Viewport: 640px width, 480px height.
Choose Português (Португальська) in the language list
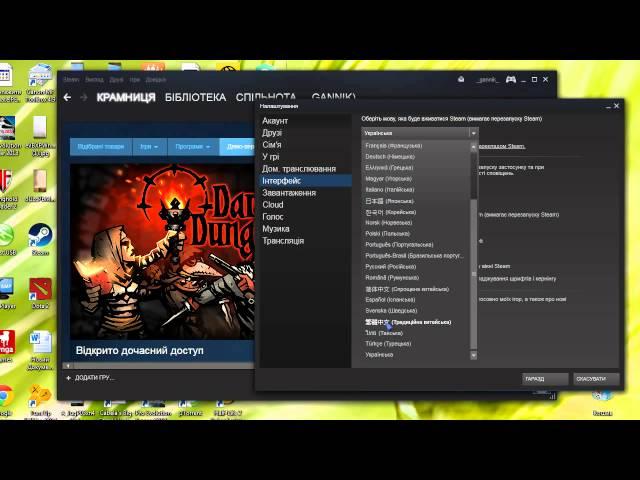tap(416, 245)
